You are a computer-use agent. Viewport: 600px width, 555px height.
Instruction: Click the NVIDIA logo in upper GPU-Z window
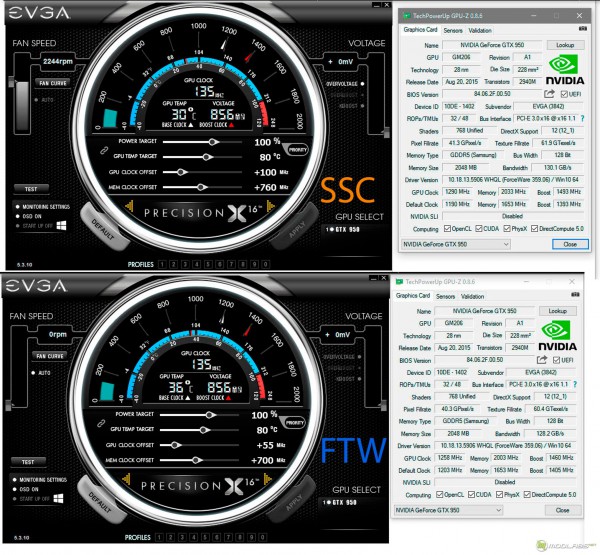tap(565, 70)
